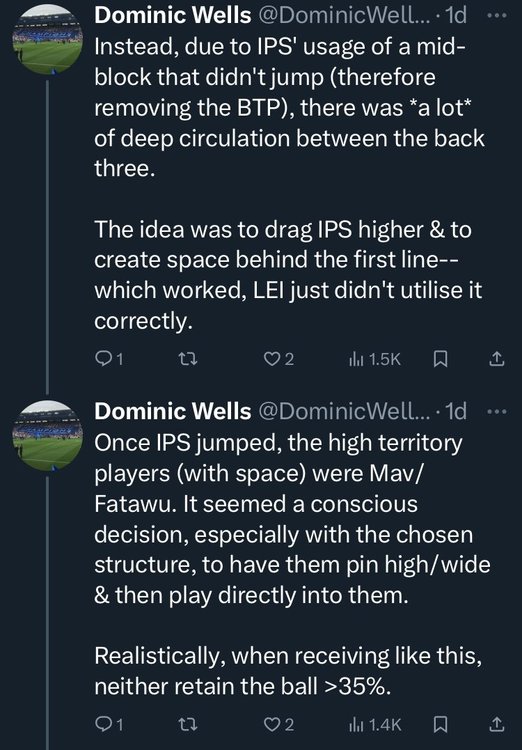This screenshot has height=750, width=522.
Task: Share the tweet with 1.4K views
Action: click(497, 725)
